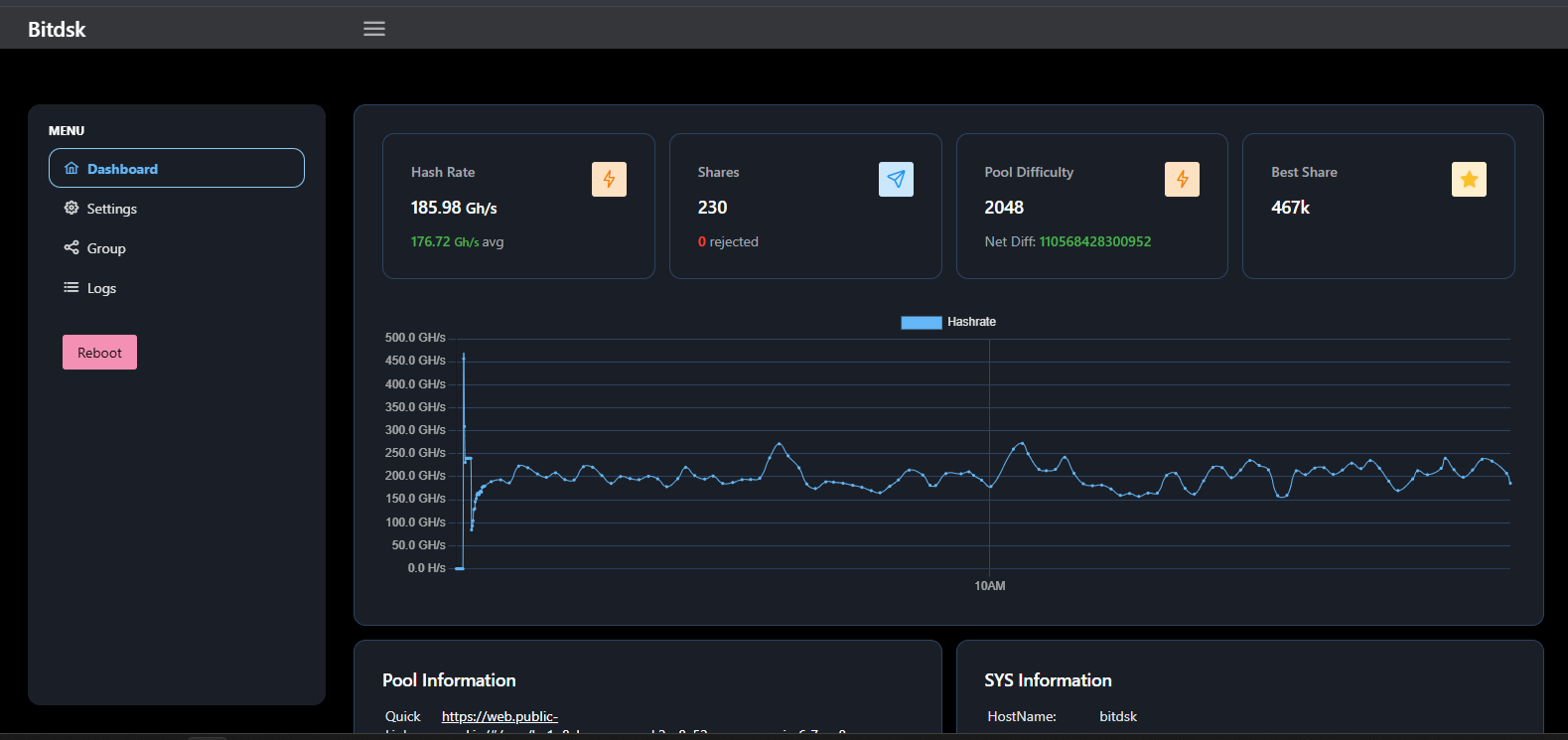Viewport: 1568px width, 740px height.
Task: Click the 2048 pool difficulty value
Action: (x=1004, y=208)
